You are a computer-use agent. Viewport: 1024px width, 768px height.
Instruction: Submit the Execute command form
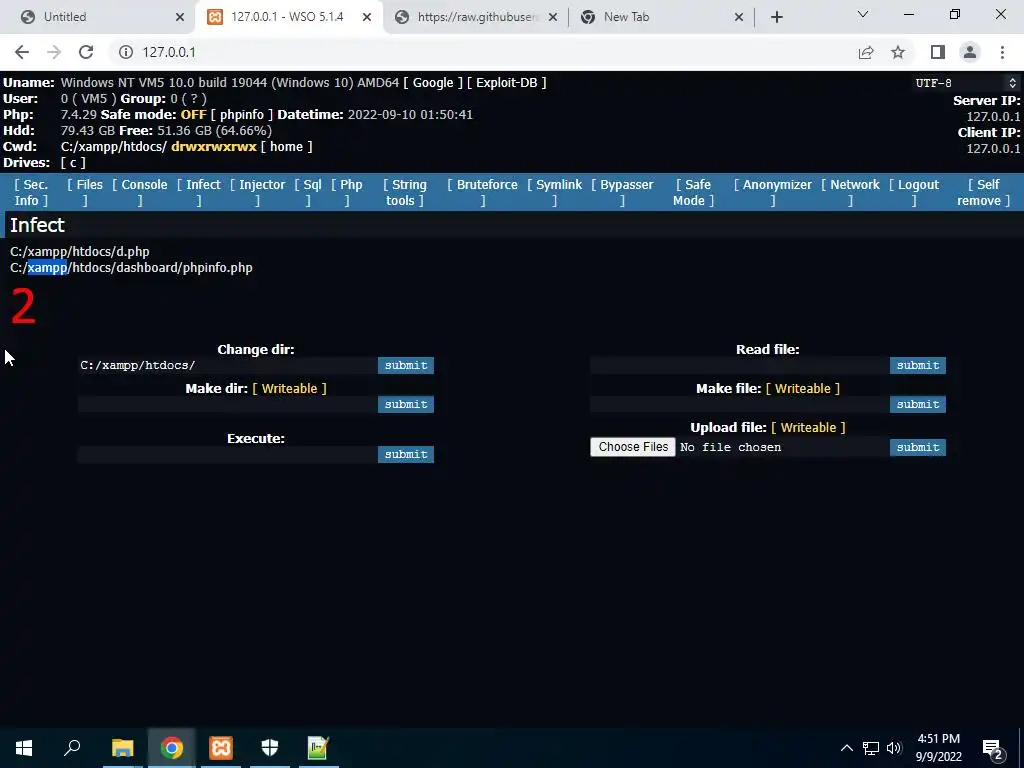pyautogui.click(x=406, y=455)
